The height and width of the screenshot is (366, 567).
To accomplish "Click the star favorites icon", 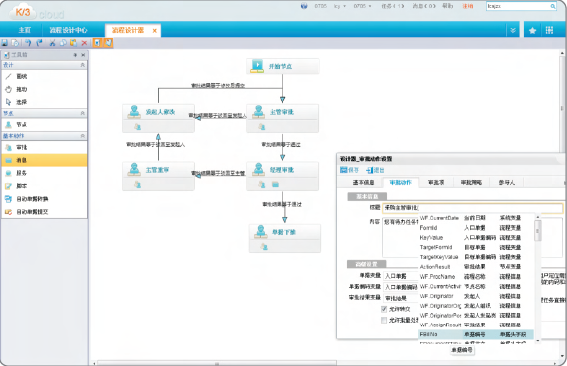I will point(532,31).
